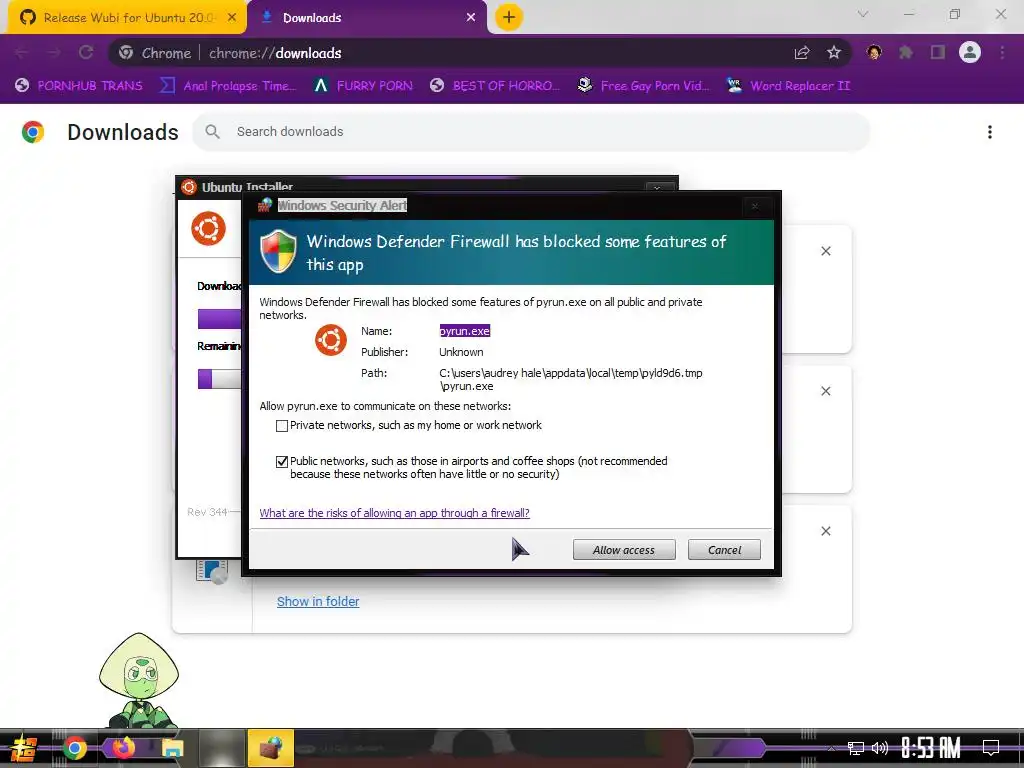Click the Windows Security Alert title icon
Viewport: 1024px width, 768px height.
click(x=264, y=205)
